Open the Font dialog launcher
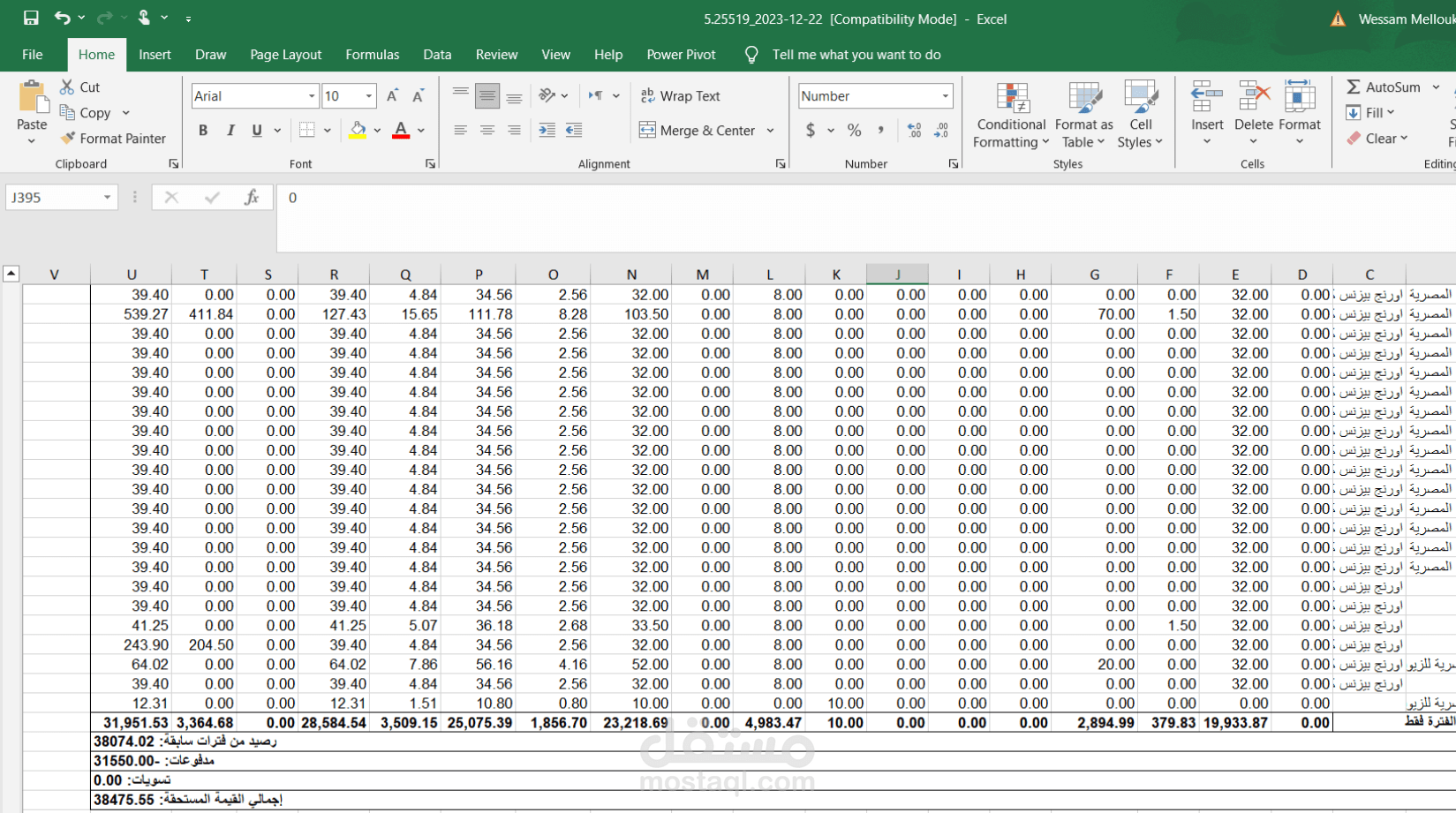 click(430, 164)
